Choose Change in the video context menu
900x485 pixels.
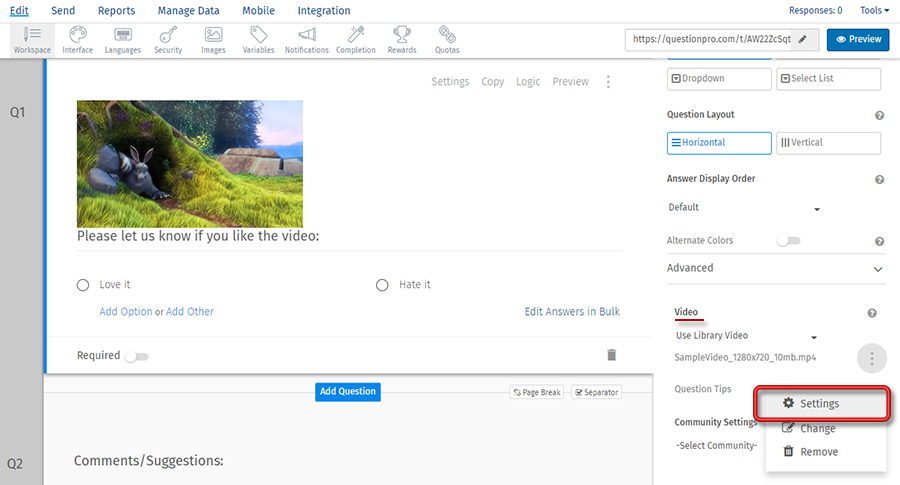tap(825, 428)
